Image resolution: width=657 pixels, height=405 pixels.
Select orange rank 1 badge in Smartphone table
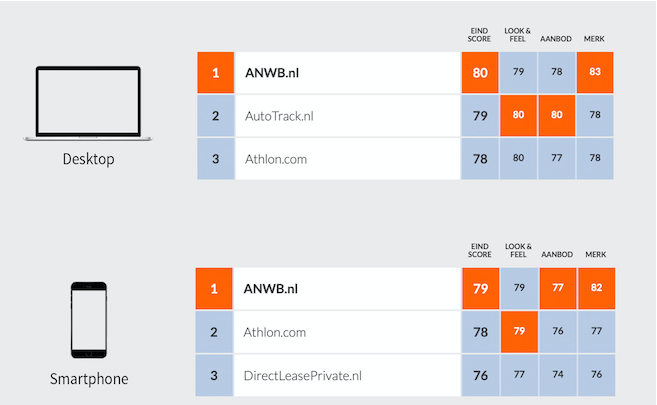point(214,289)
